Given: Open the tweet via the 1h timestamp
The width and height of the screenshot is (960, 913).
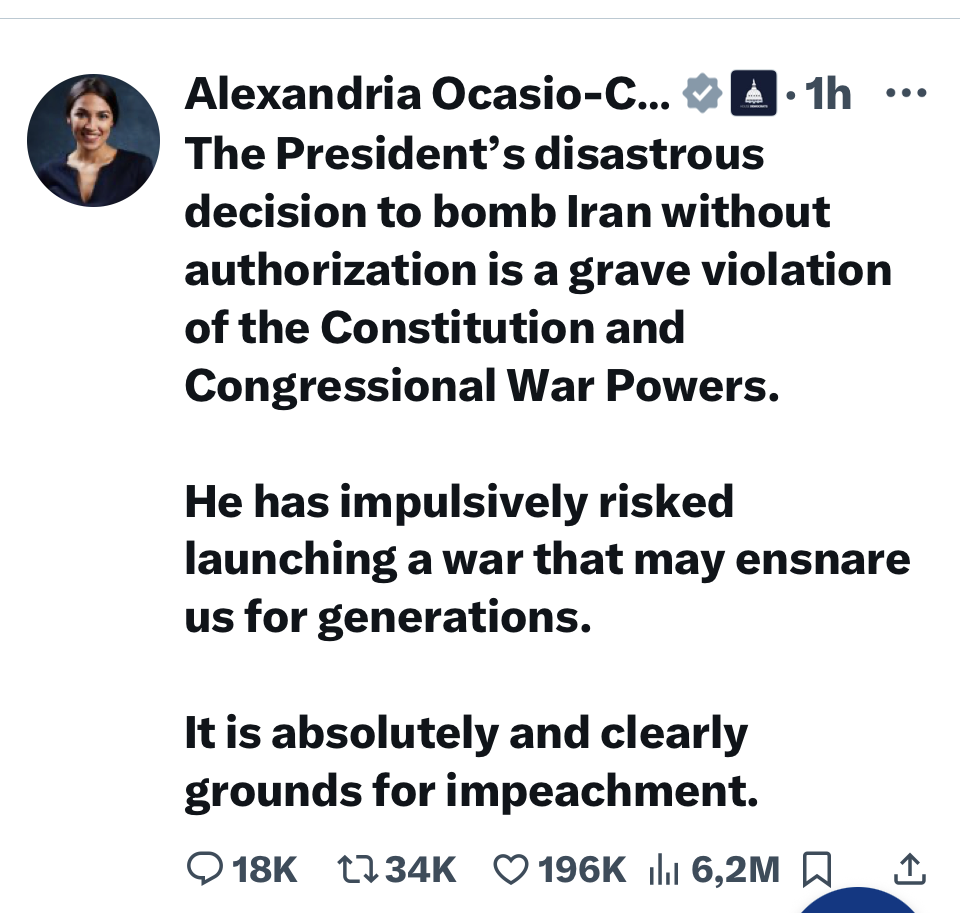Looking at the screenshot, I should click(828, 95).
